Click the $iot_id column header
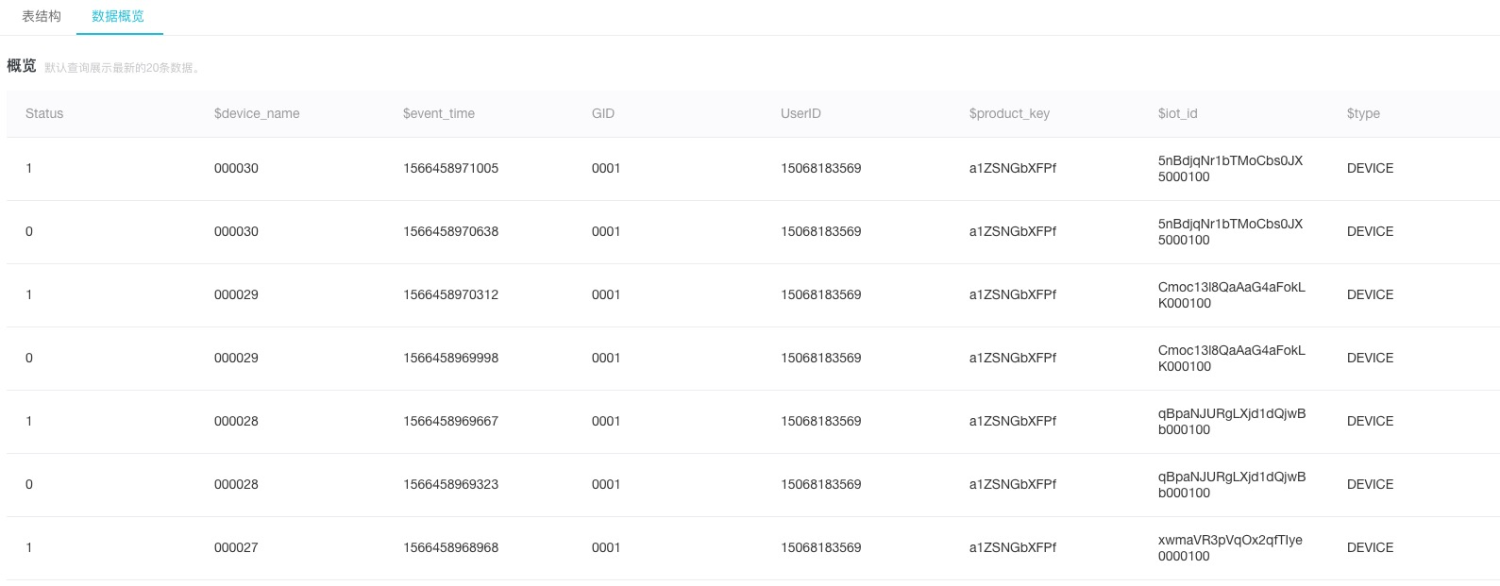This screenshot has width=1500, height=586. point(1178,114)
